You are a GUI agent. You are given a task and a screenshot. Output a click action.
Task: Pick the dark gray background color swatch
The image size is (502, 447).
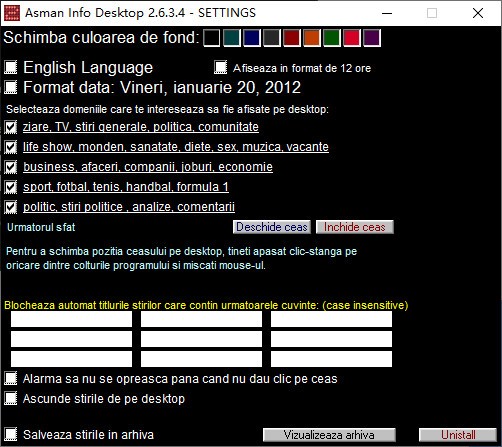pyautogui.click(x=271, y=38)
